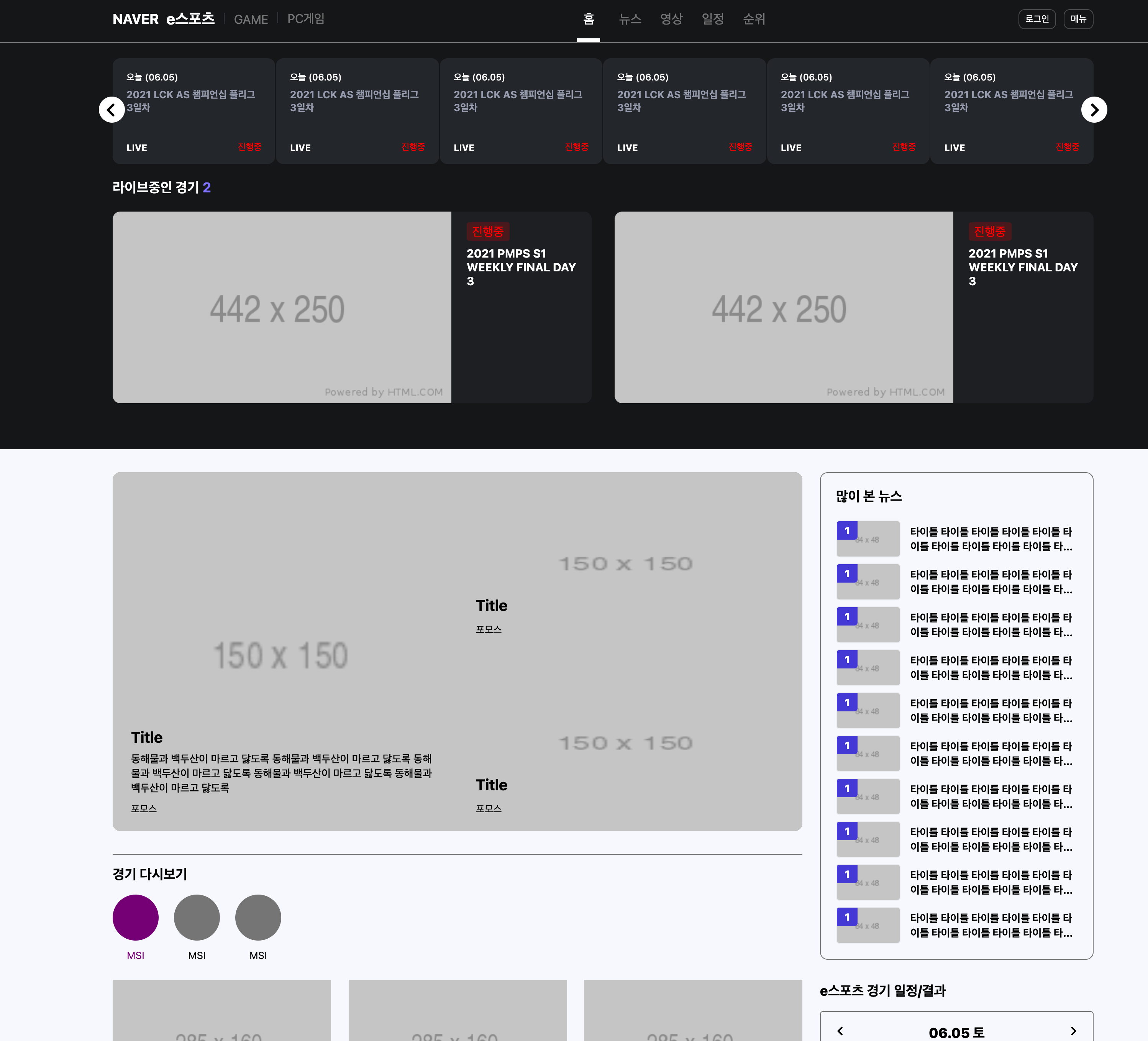Open the first 많이 본 뉴스 article
This screenshot has height=1041, width=1148.
tap(991, 539)
